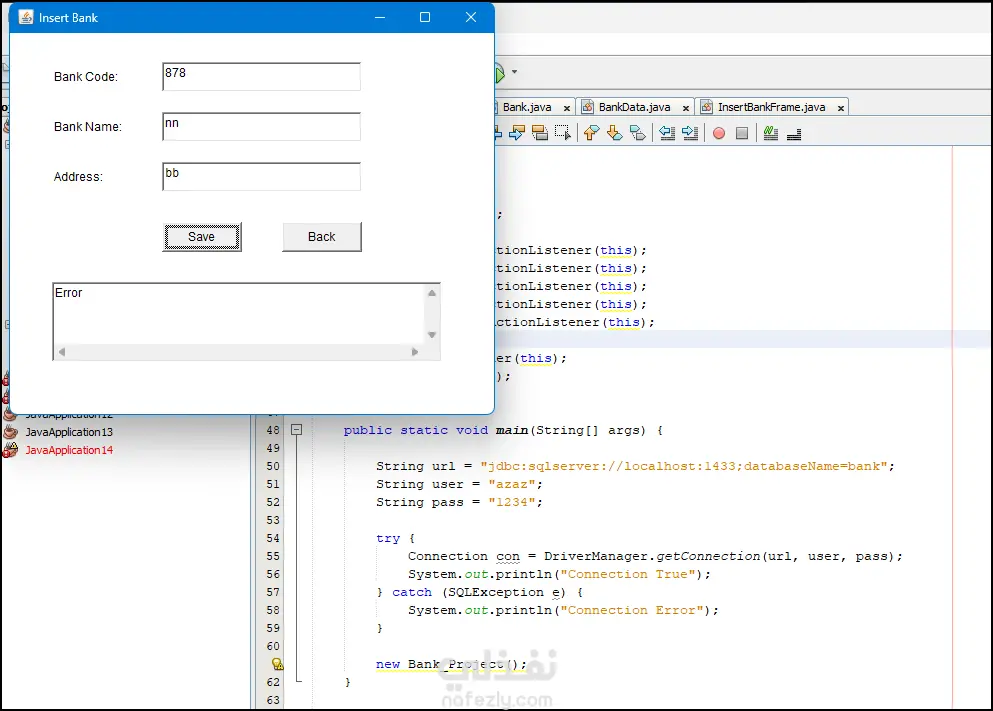Click the "azaz" user string
The image size is (993, 711).
click(512, 484)
